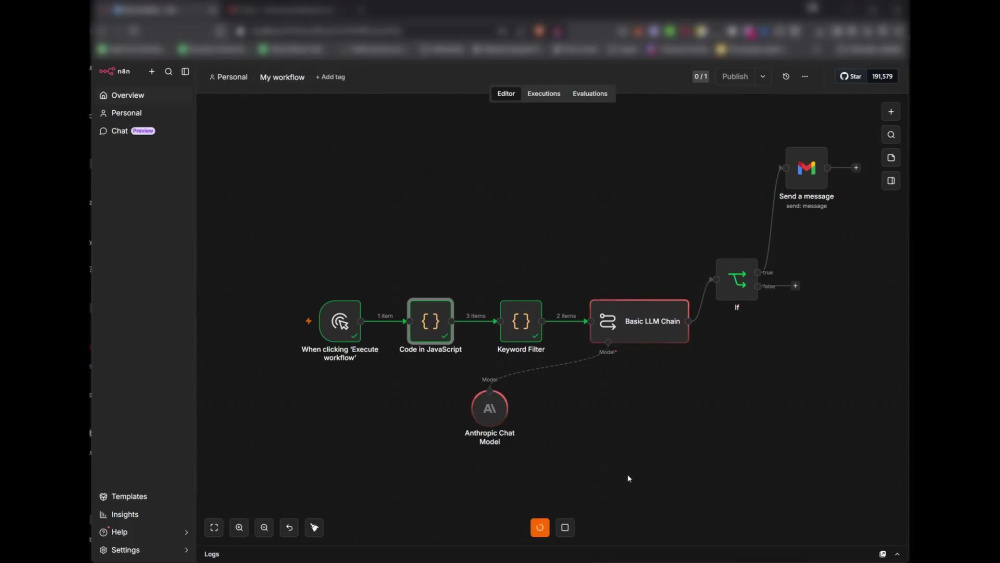
Task: Open the three-dot workflow options menu
Action: [x=805, y=77]
